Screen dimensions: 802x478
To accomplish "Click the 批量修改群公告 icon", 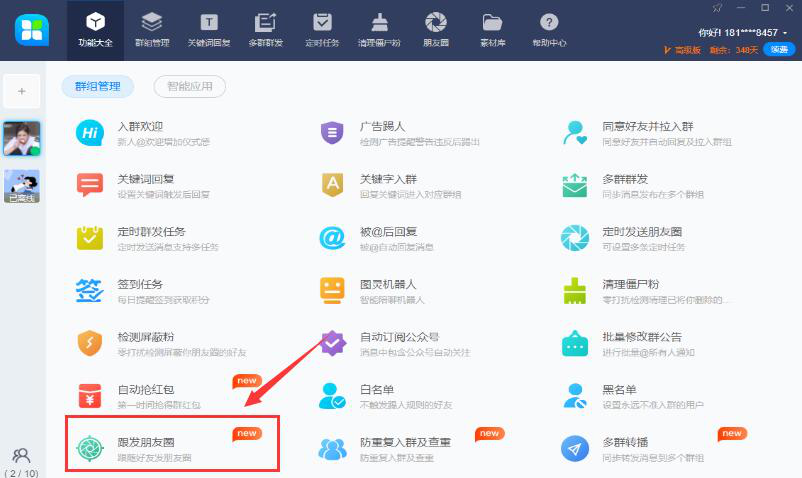I will click(x=575, y=343).
